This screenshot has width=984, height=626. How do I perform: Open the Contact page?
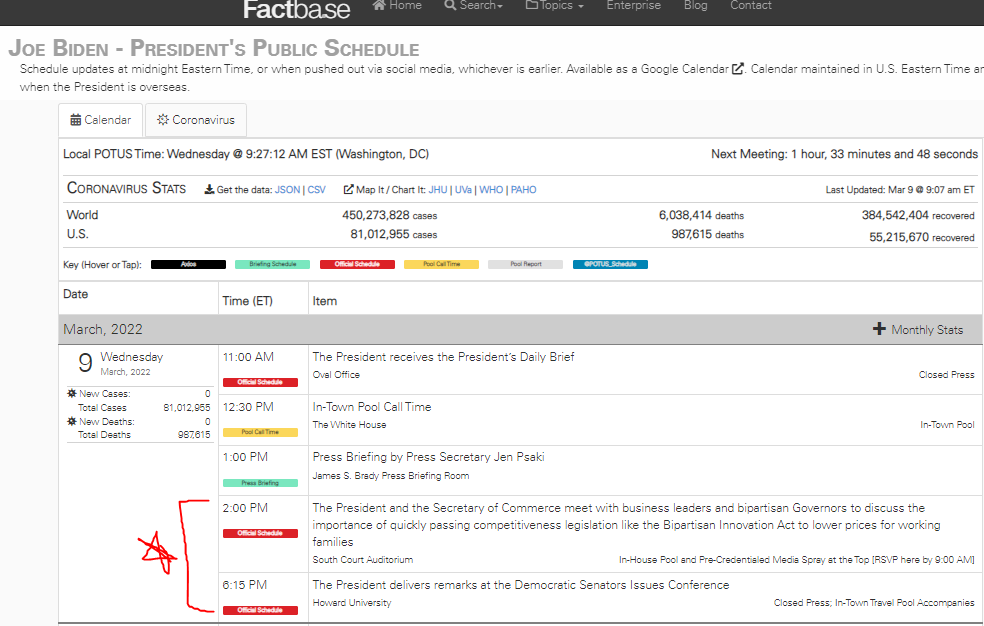[751, 6]
